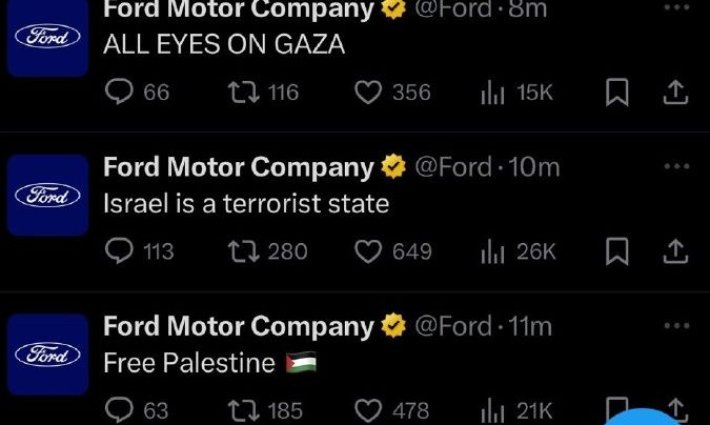Repost the "Free Palestine" post
Screen dimensions: 710x425
tap(244, 410)
